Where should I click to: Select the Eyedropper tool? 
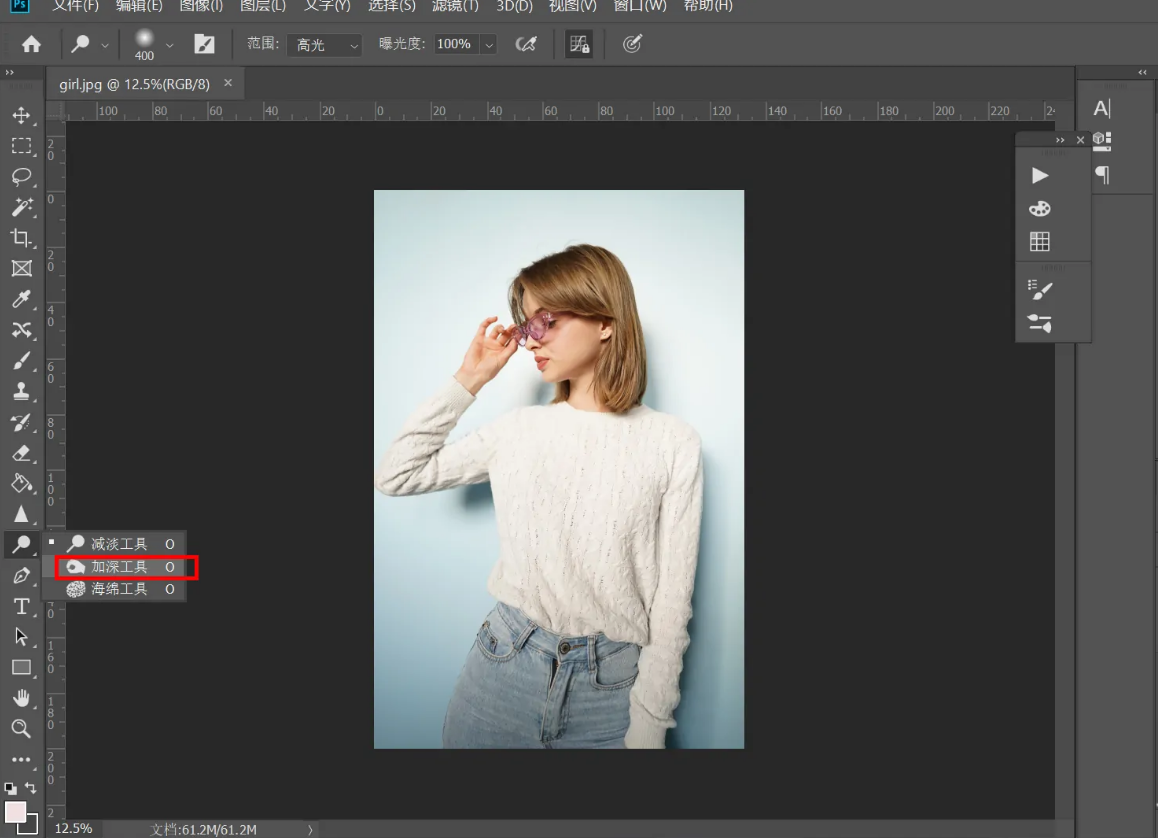click(21, 299)
